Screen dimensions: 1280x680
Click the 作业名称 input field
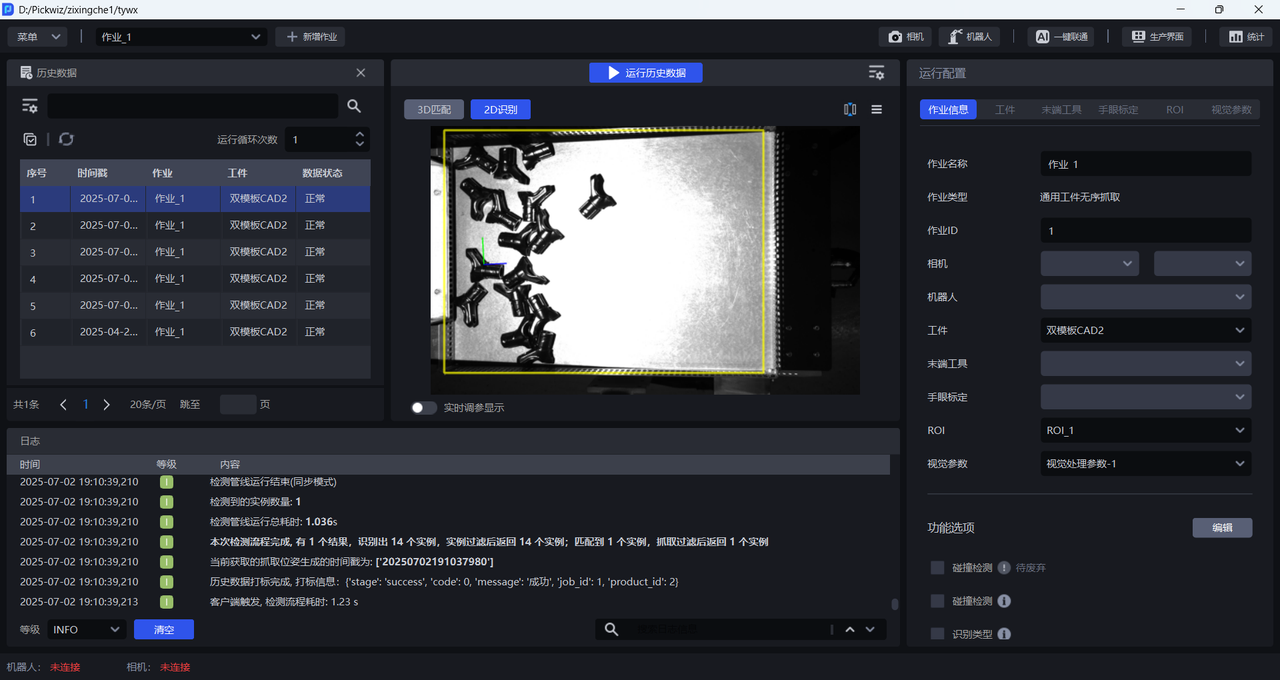click(1145, 164)
